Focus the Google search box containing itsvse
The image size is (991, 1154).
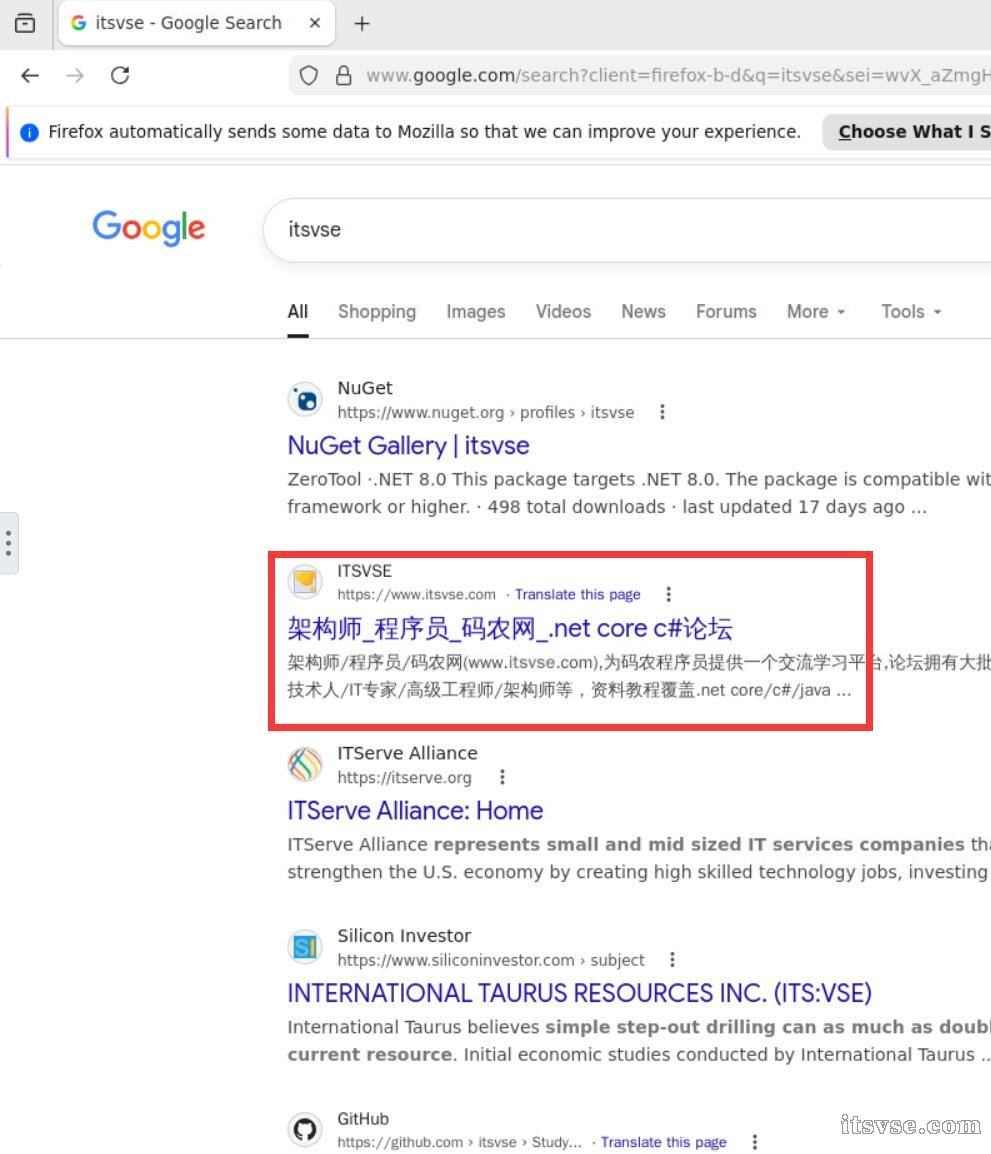pyautogui.click(x=627, y=230)
